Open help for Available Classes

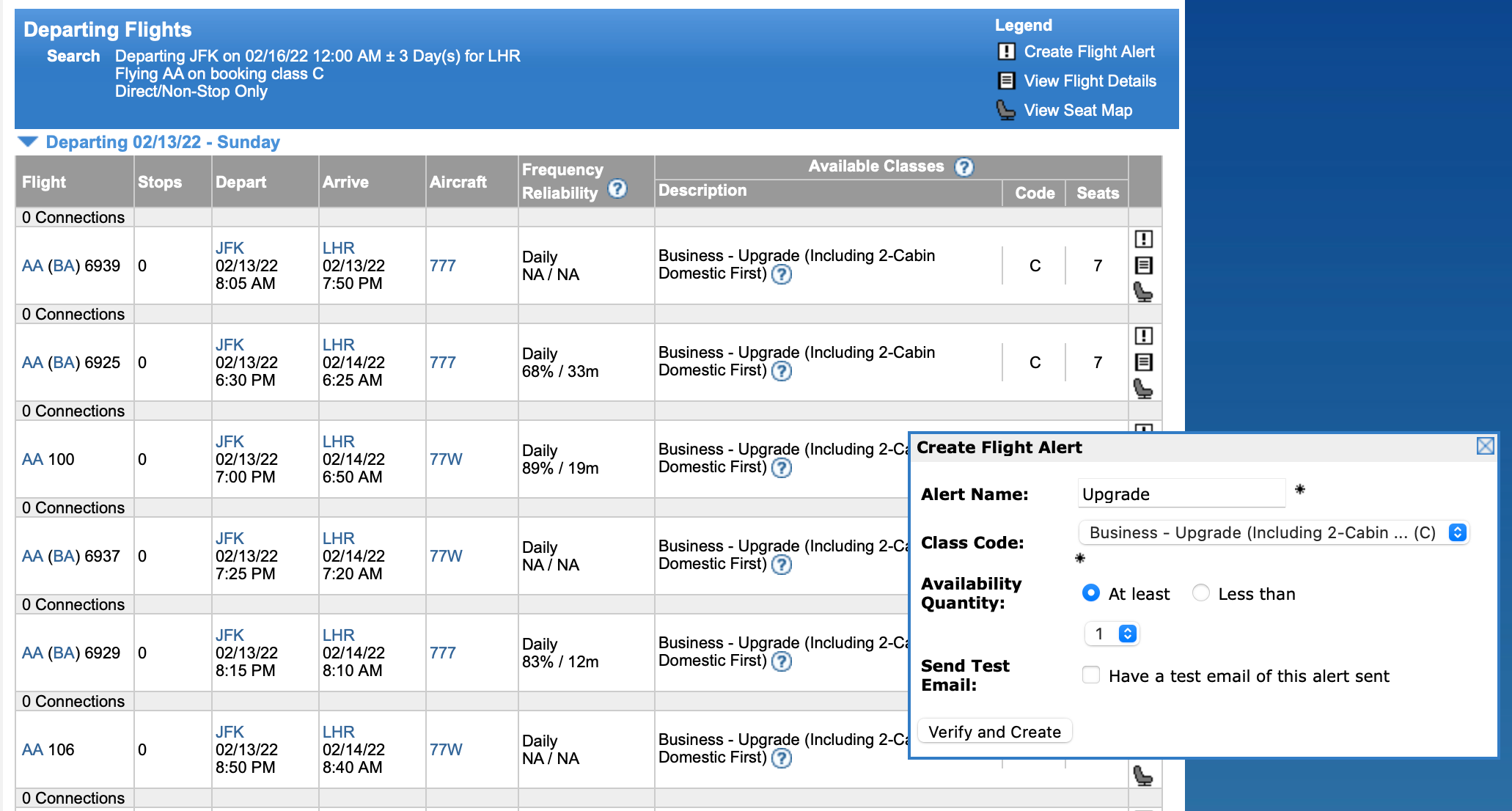964,166
